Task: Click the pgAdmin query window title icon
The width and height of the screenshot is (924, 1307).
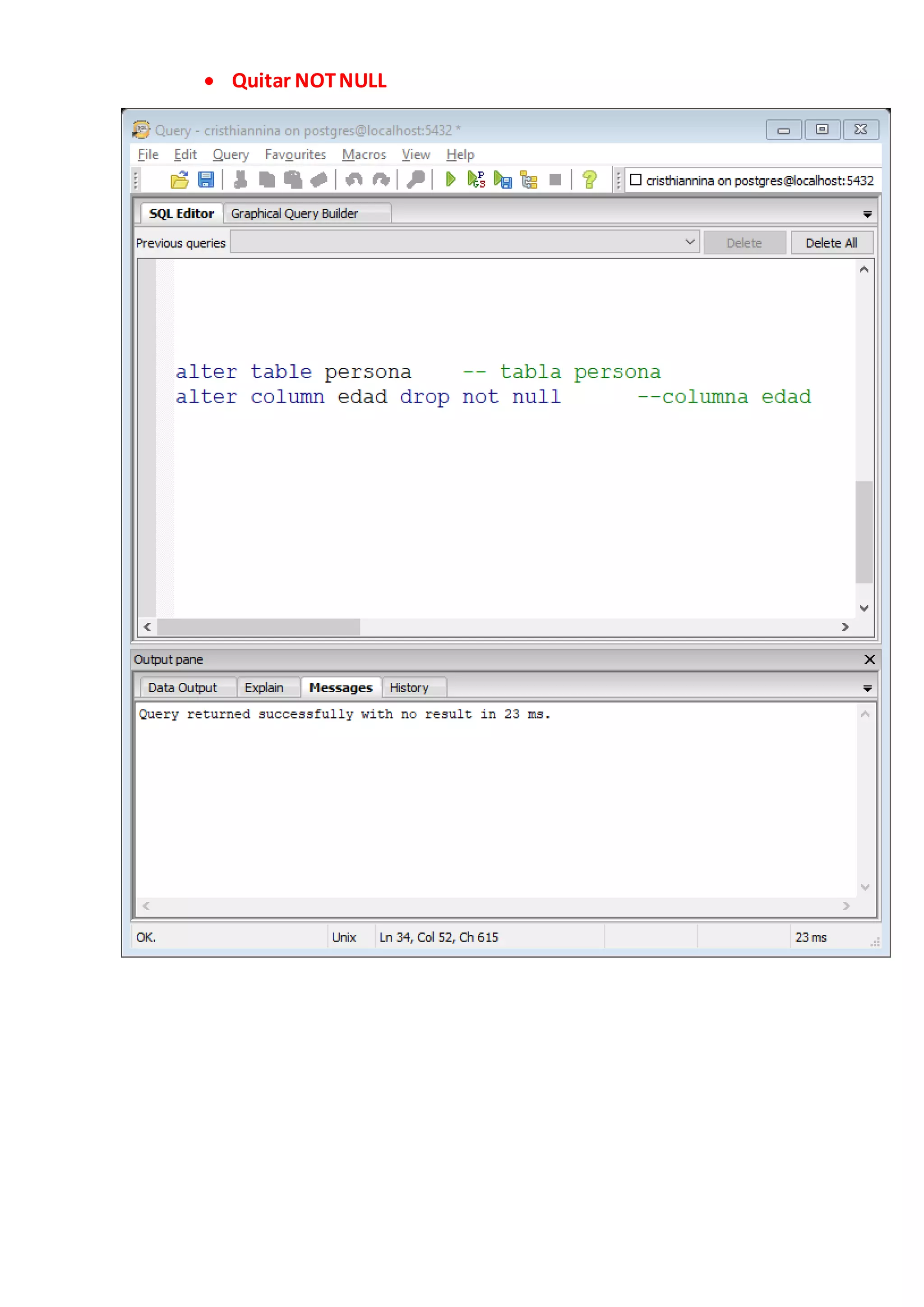Action: pos(141,130)
